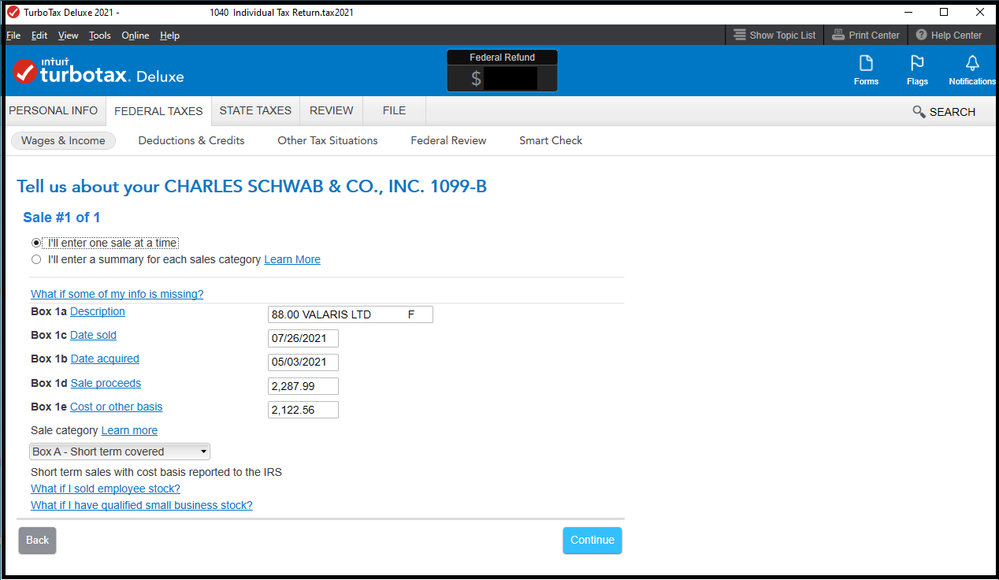Maximize the TurboTax window

pyautogui.click(x=944, y=12)
